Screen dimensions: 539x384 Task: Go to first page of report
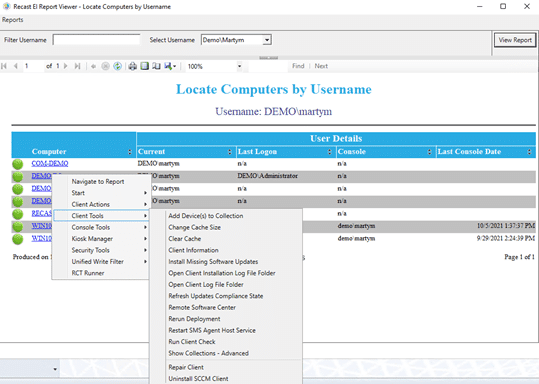click(4, 66)
